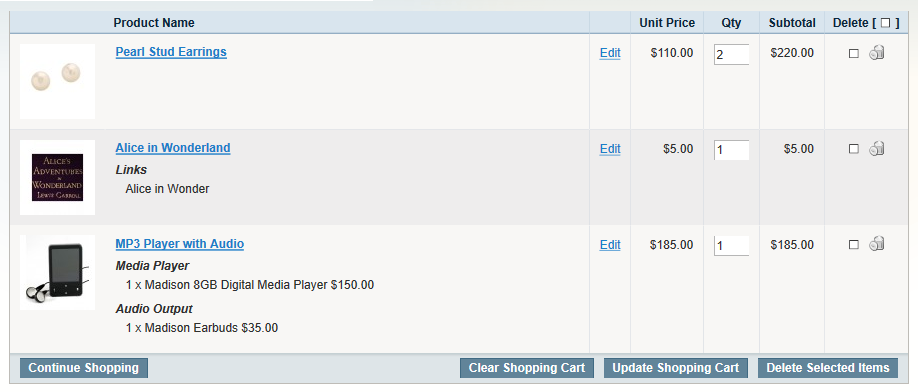
Task: Edit the Alice in Wonderland cart item
Action: pos(610,149)
